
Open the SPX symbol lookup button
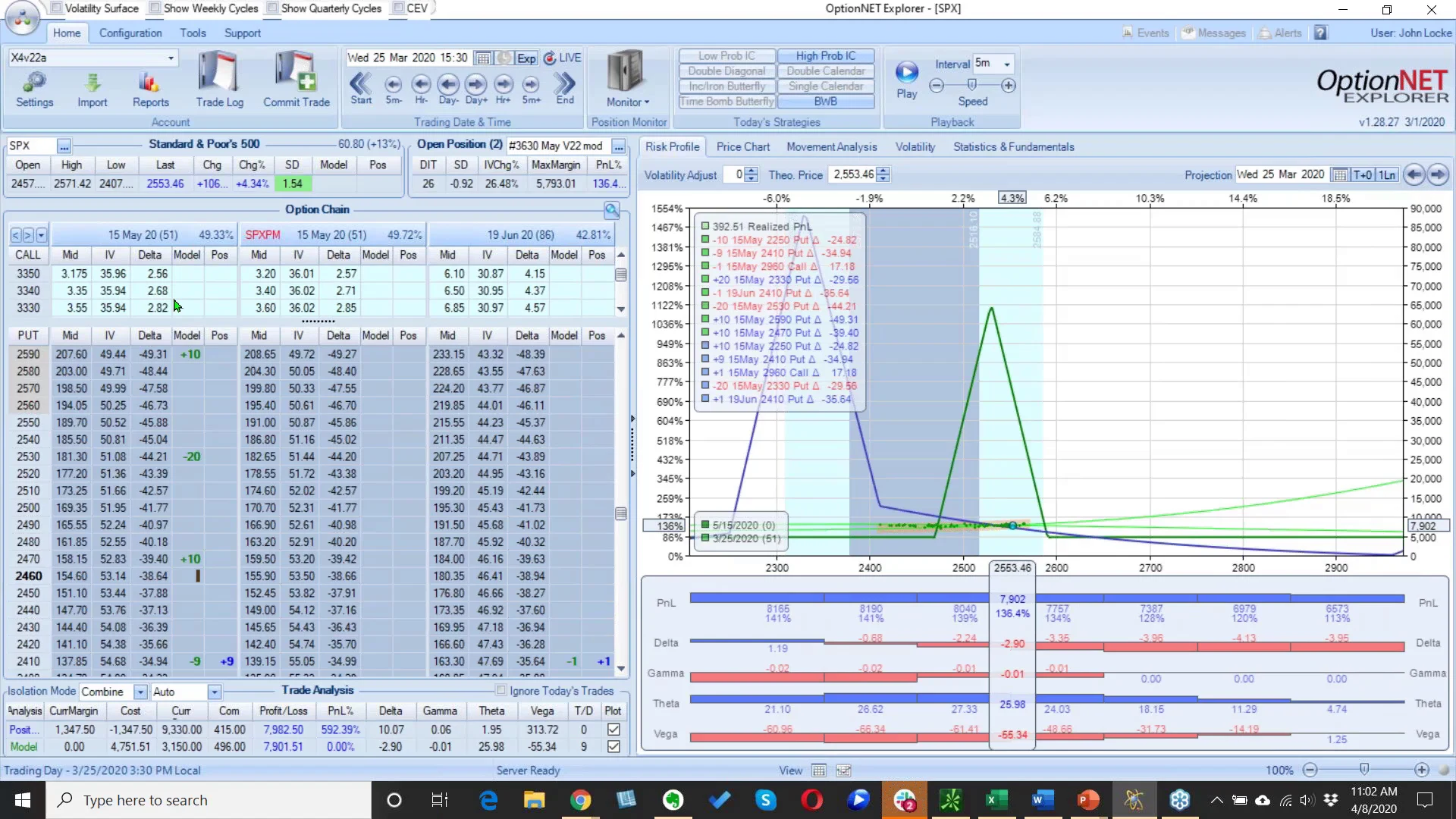[64, 146]
